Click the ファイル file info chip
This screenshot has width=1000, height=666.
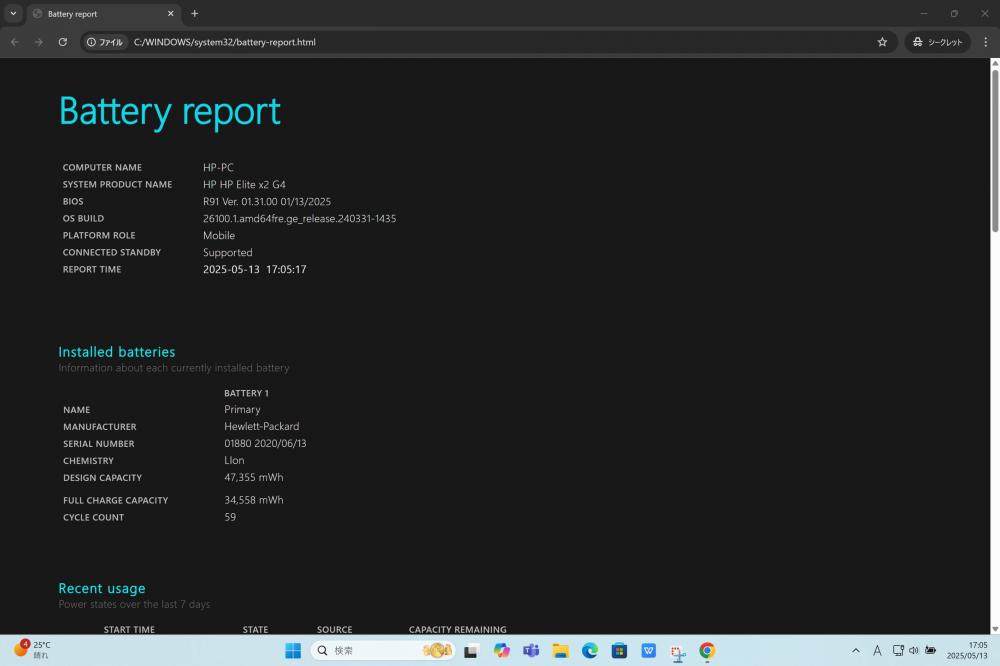(105, 42)
